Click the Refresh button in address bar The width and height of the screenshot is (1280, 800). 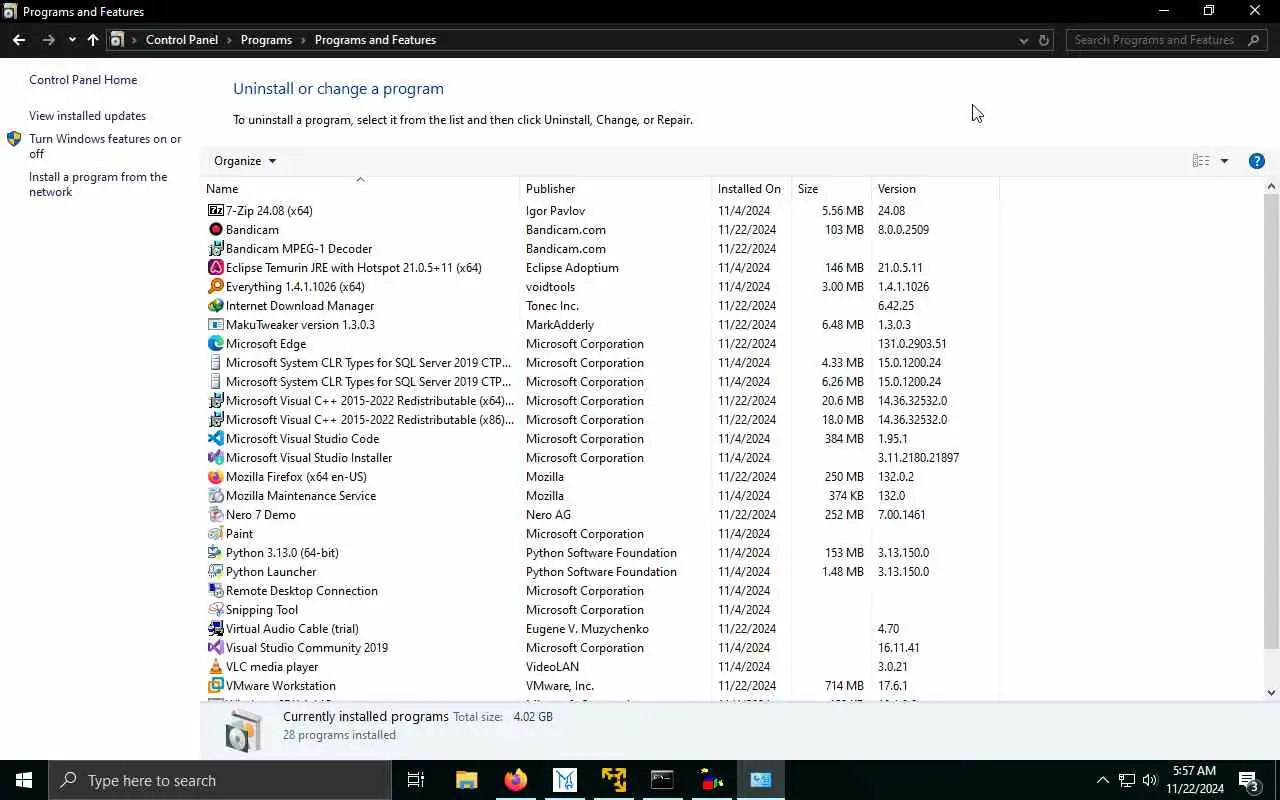tap(1044, 40)
